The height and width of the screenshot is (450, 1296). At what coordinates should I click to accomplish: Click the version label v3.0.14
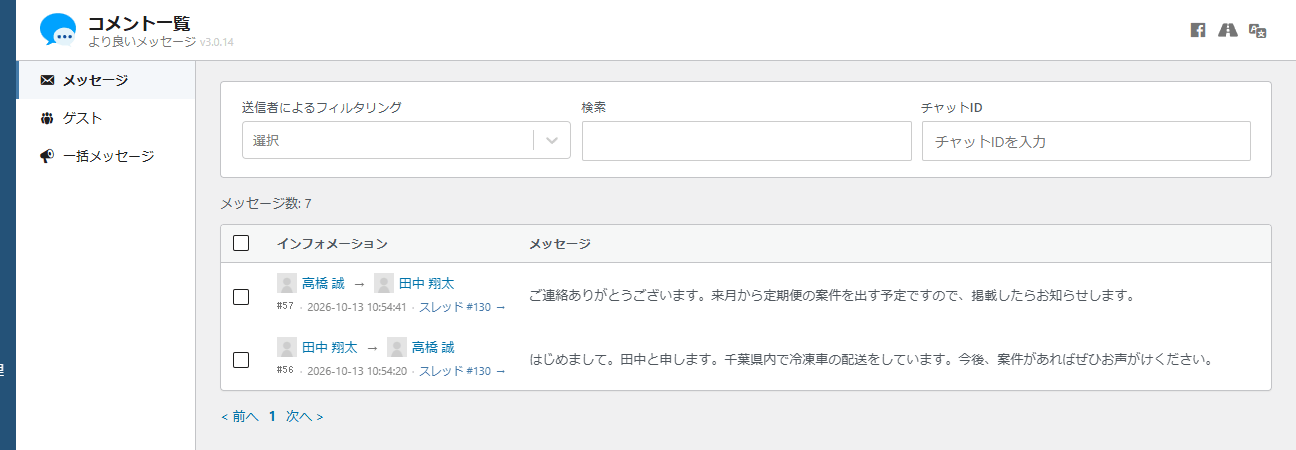(216, 43)
